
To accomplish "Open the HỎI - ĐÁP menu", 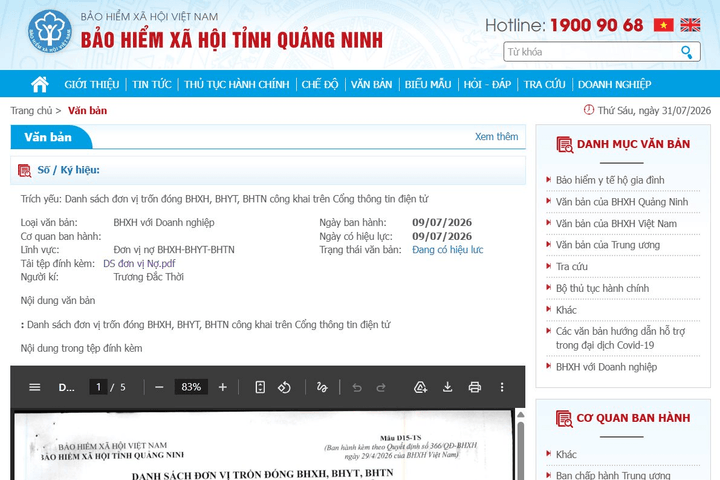I will coord(487,85).
